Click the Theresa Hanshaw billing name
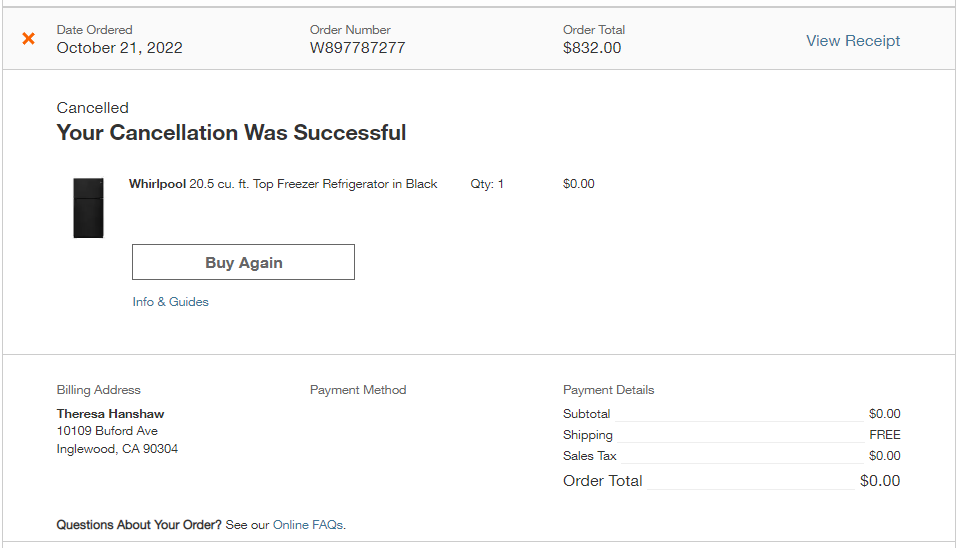 point(110,414)
